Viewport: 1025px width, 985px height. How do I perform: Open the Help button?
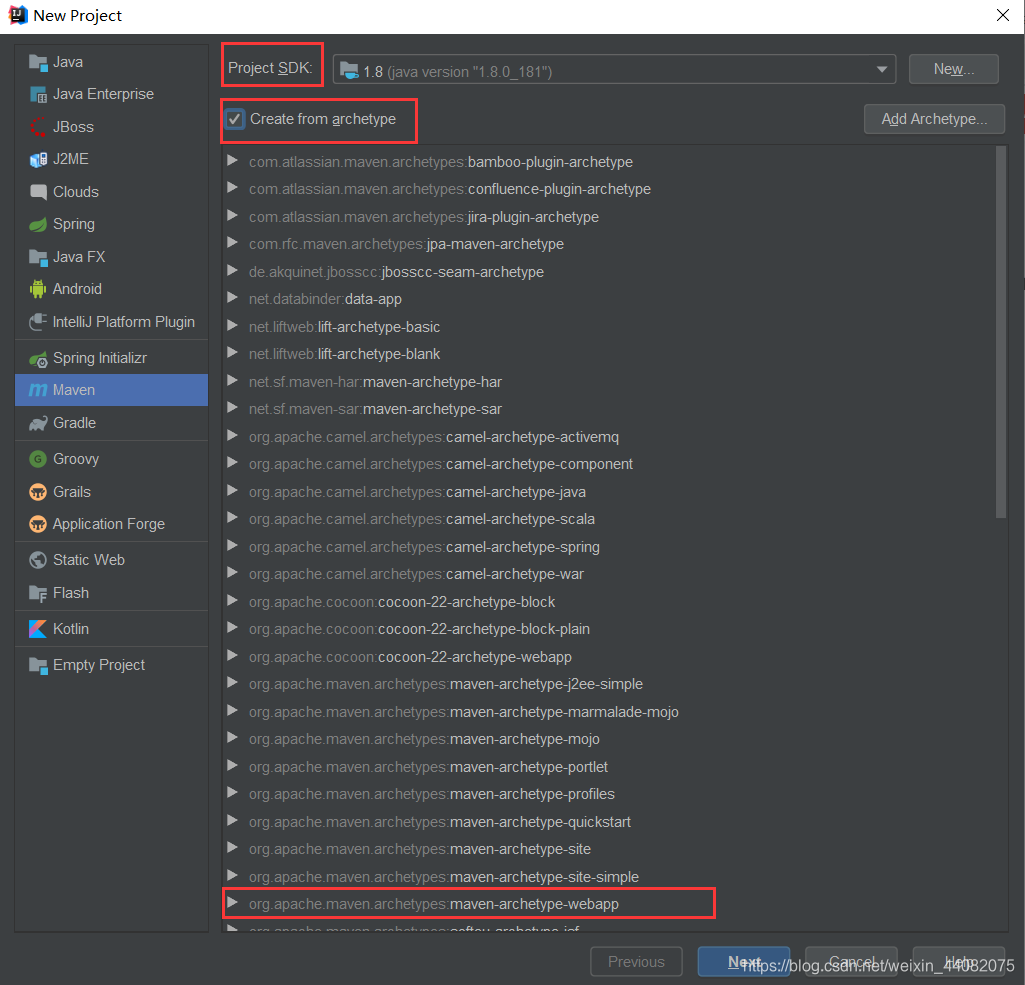point(958,961)
